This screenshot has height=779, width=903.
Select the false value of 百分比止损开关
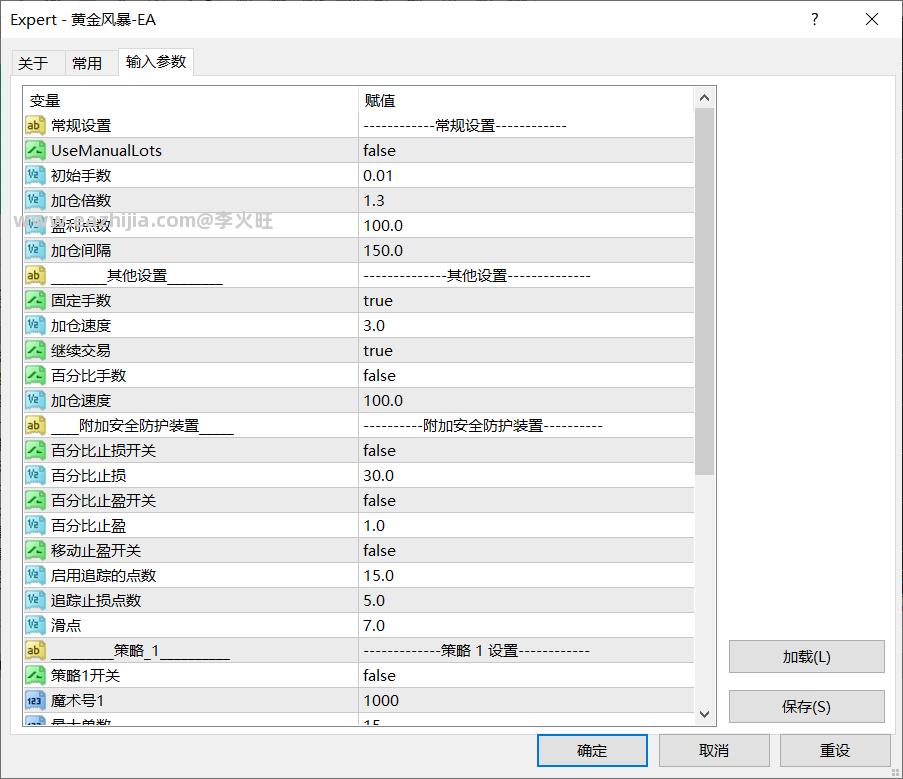click(526, 451)
